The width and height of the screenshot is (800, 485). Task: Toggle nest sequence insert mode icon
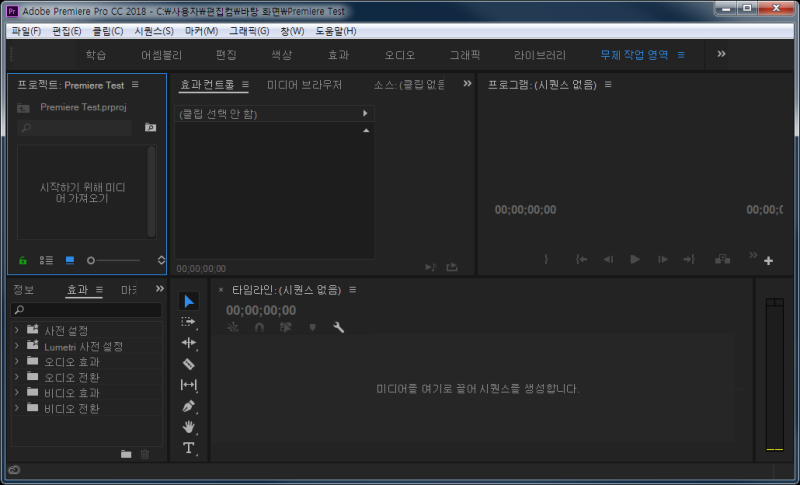point(233,327)
